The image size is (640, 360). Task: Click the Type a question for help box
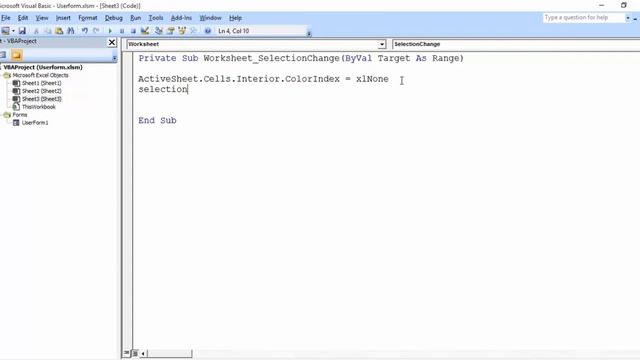coord(583,18)
